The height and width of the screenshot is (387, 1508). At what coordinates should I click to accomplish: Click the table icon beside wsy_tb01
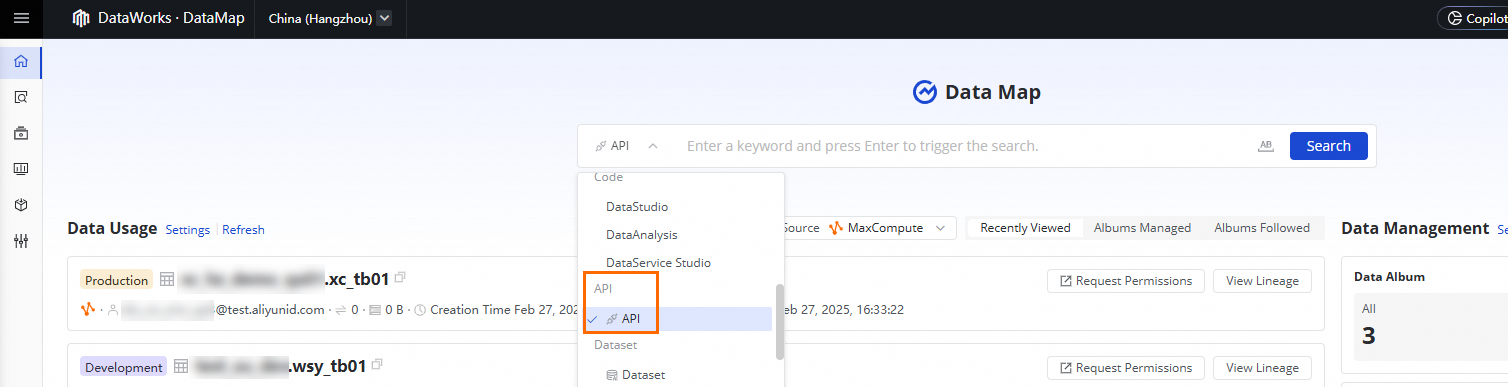pyautogui.click(x=181, y=366)
